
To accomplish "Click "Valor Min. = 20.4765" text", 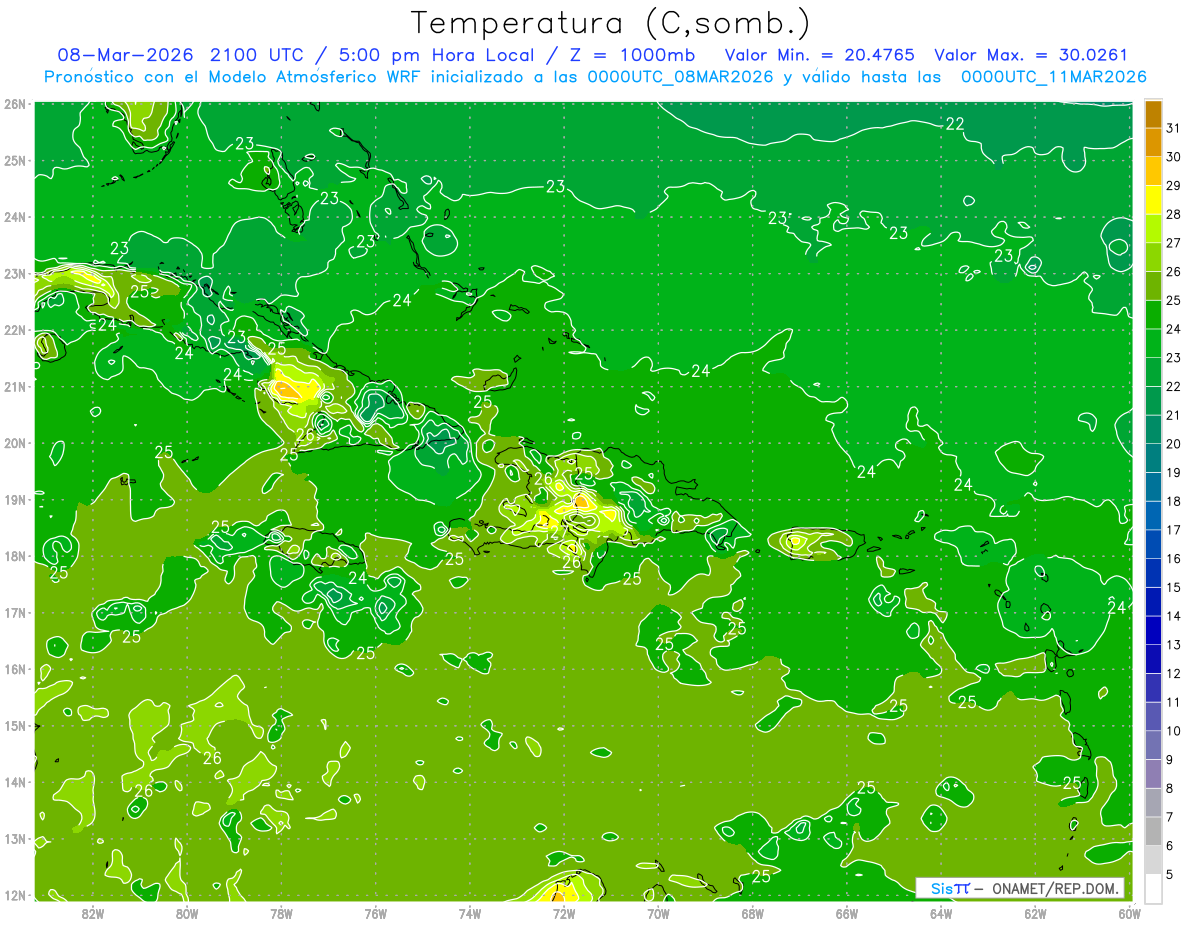I will (819, 55).
